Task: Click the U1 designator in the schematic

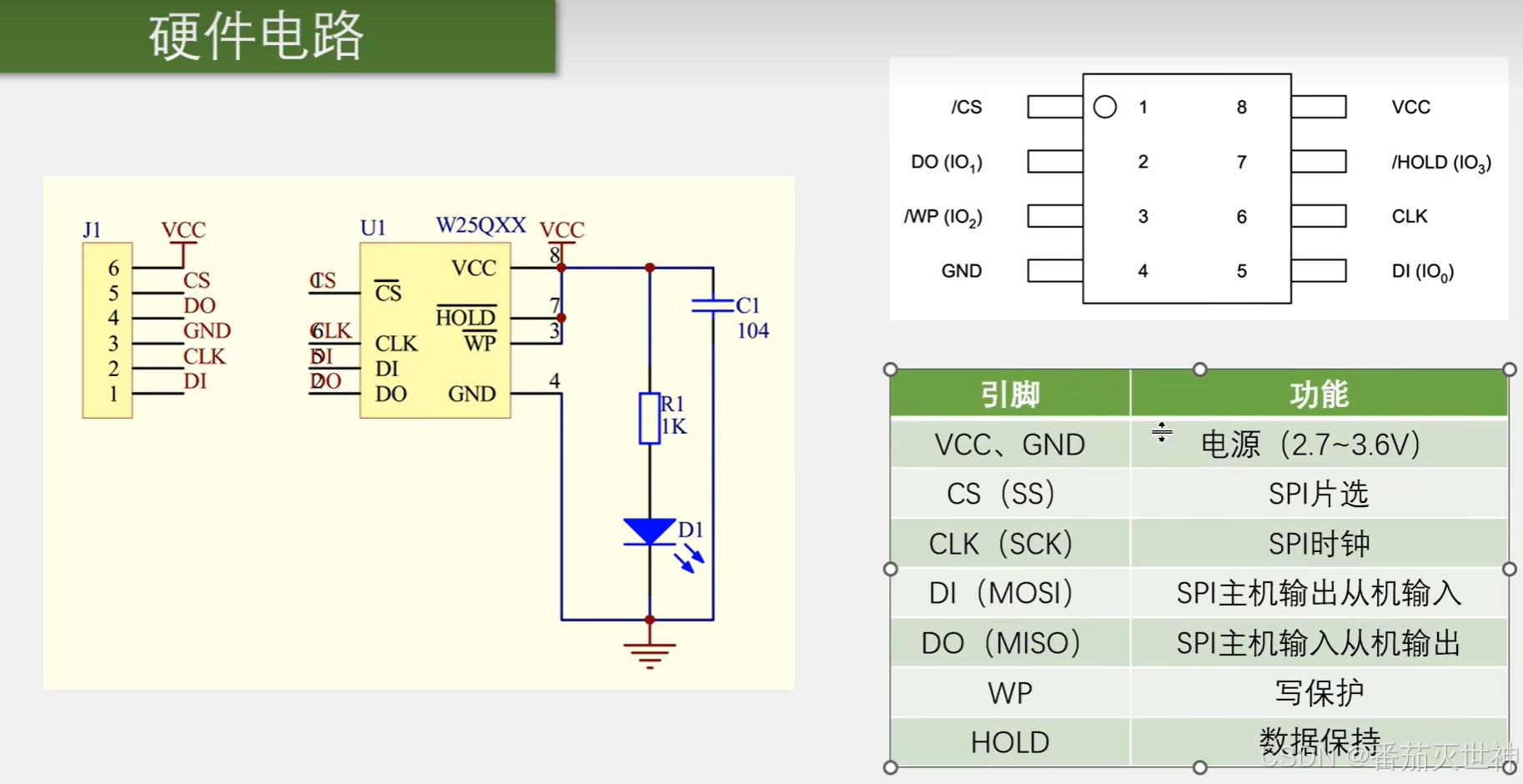Action: [373, 228]
